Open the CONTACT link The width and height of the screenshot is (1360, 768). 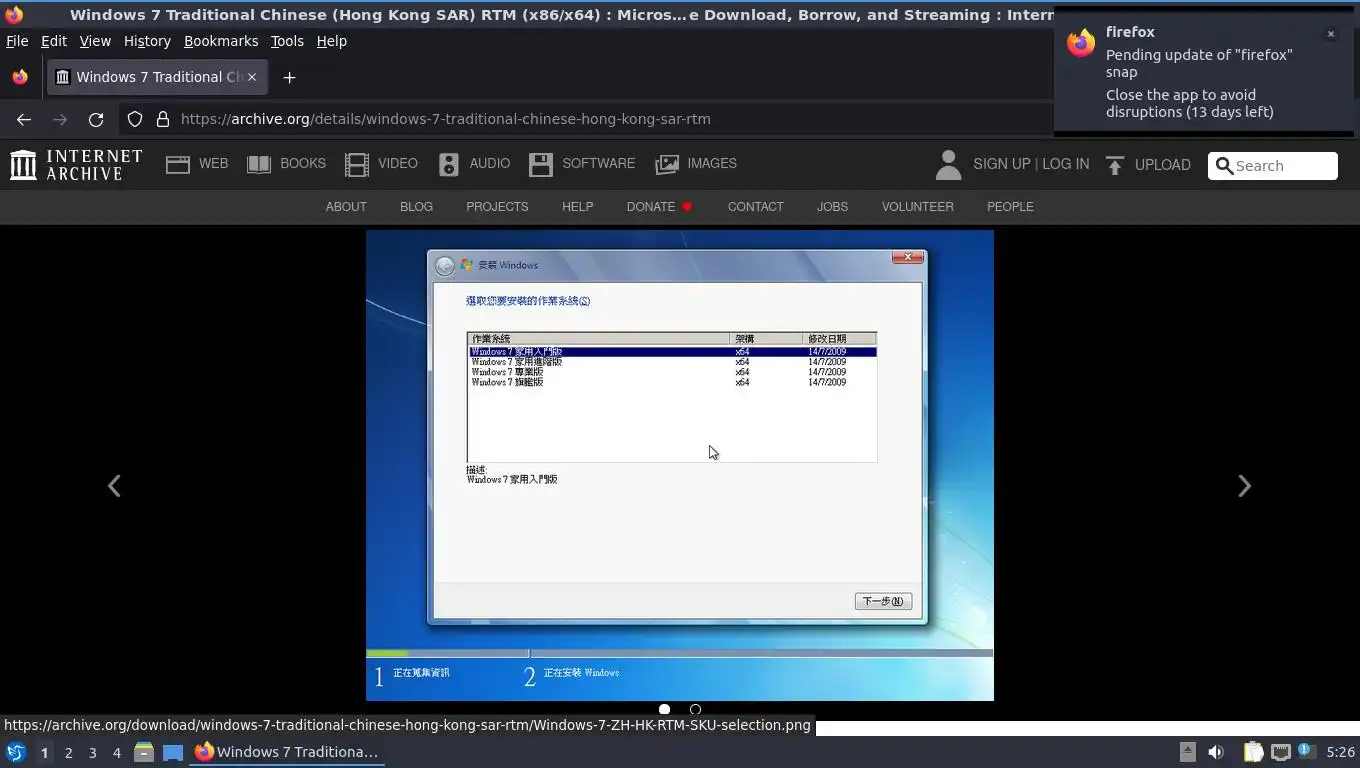click(755, 207)
